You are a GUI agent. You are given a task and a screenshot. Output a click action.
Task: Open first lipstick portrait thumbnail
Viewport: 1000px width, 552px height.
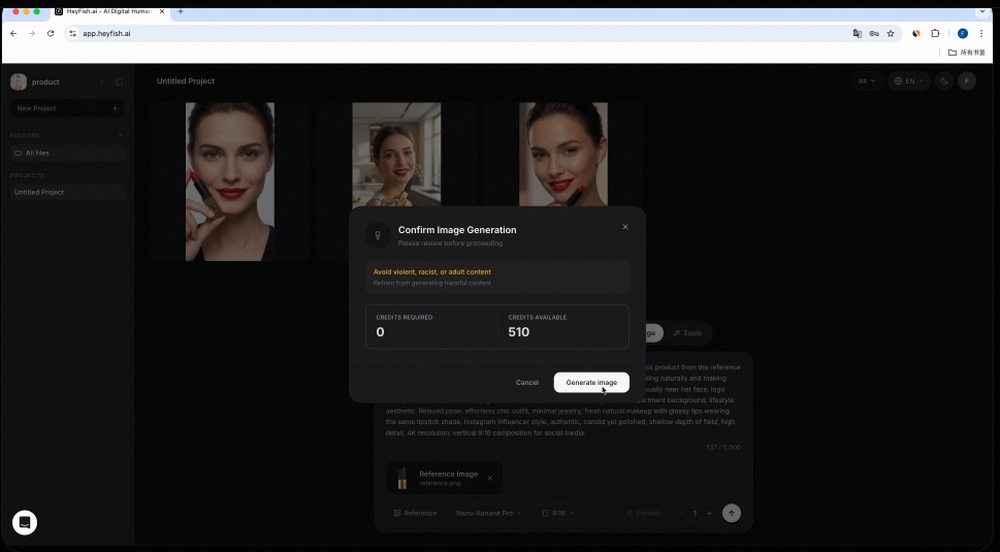tap(230, 182)
